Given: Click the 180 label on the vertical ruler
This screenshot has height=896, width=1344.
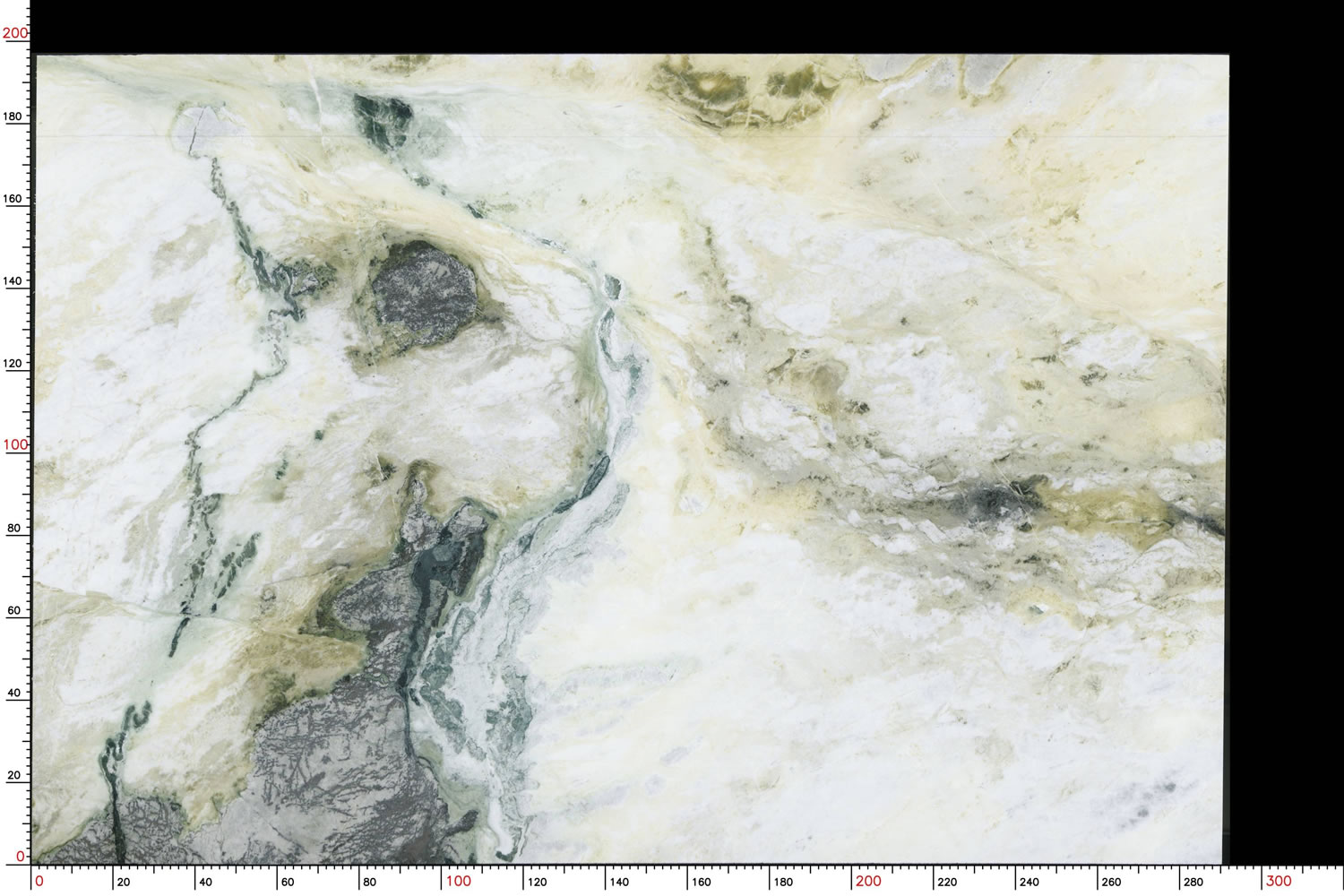Looking at the screenshot, I should point(13,116).
